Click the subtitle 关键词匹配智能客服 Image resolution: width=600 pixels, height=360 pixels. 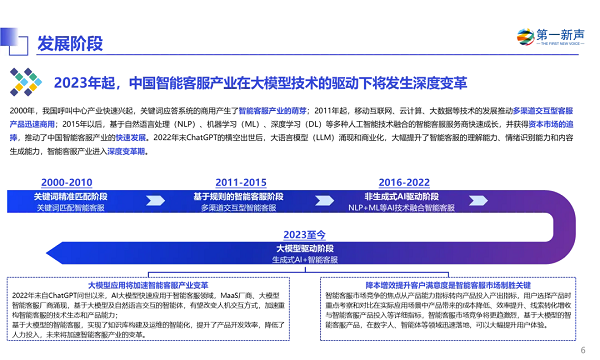point(70,208)
